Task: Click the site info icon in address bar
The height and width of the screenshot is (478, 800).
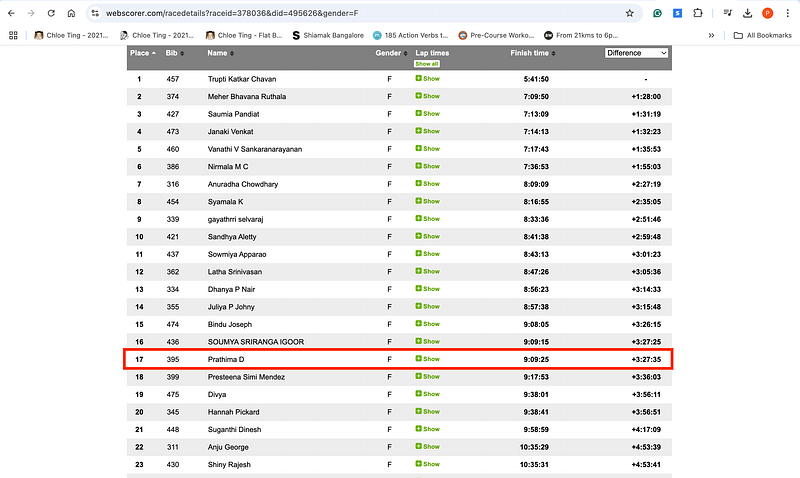Action: coord(95,13)
